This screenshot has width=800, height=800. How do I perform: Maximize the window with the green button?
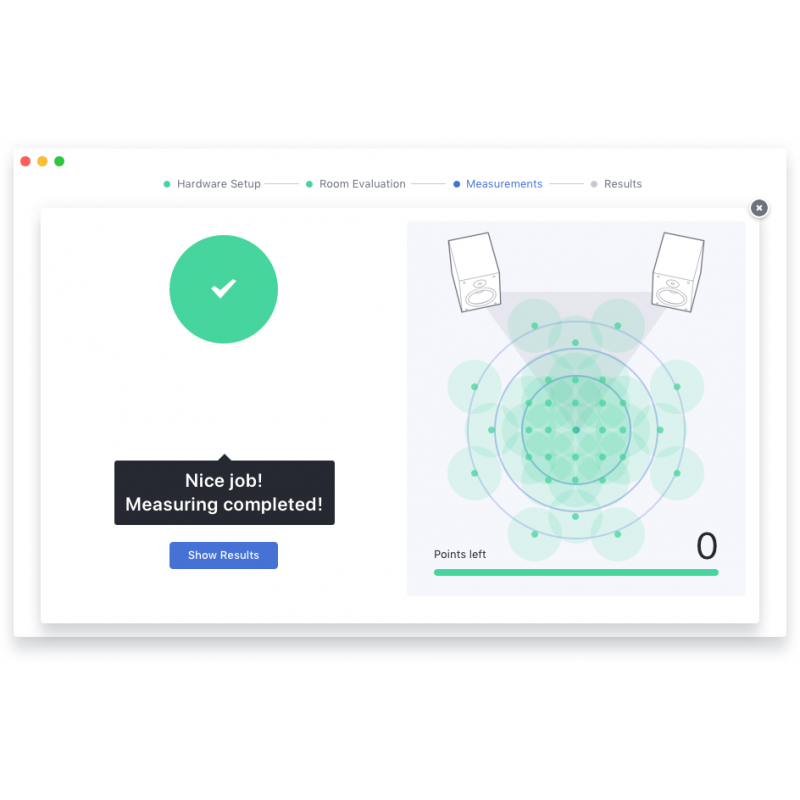point(59,161)
